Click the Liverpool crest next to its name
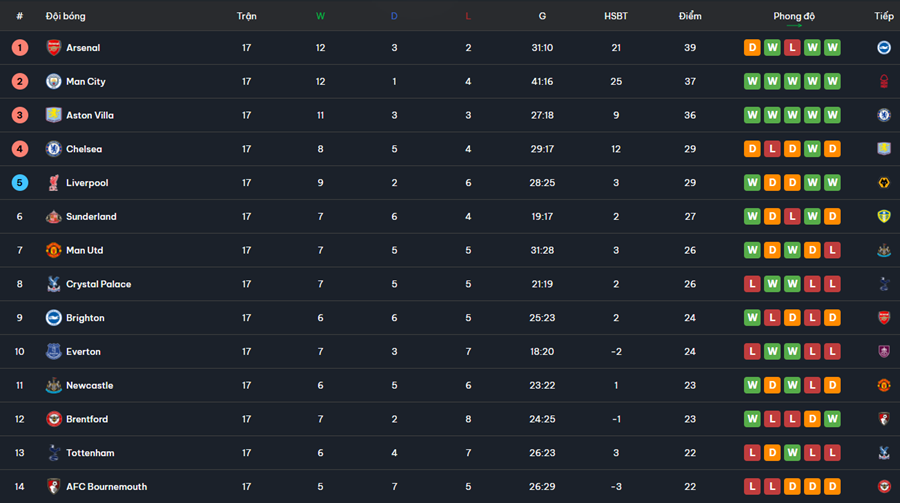Viewport: 900px width, 503px height. [x=53, y=183]
